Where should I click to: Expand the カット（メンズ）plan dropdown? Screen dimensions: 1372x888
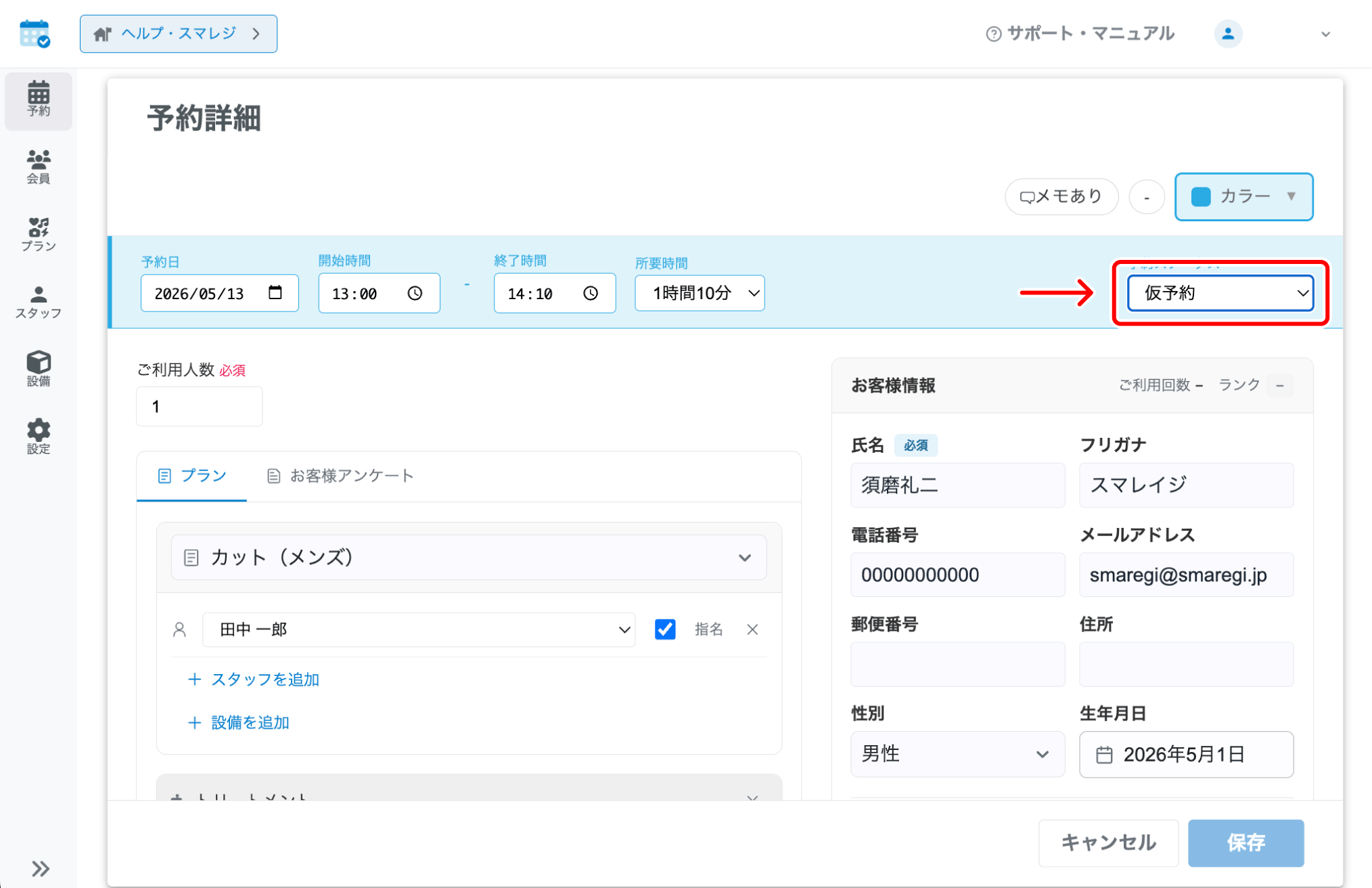468,557
